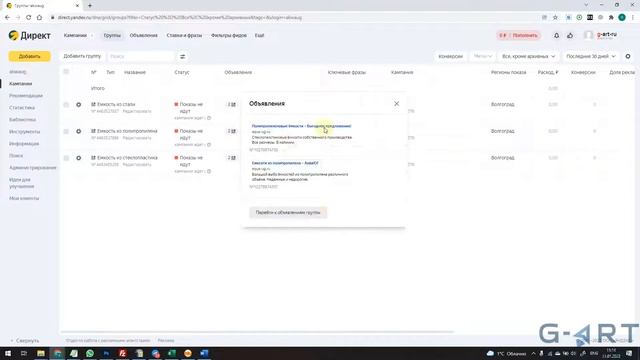The height and width of the screenshot is (360, 640).
Task: Open Кампании in the left sidebar
Action: (x=20, y=84)
